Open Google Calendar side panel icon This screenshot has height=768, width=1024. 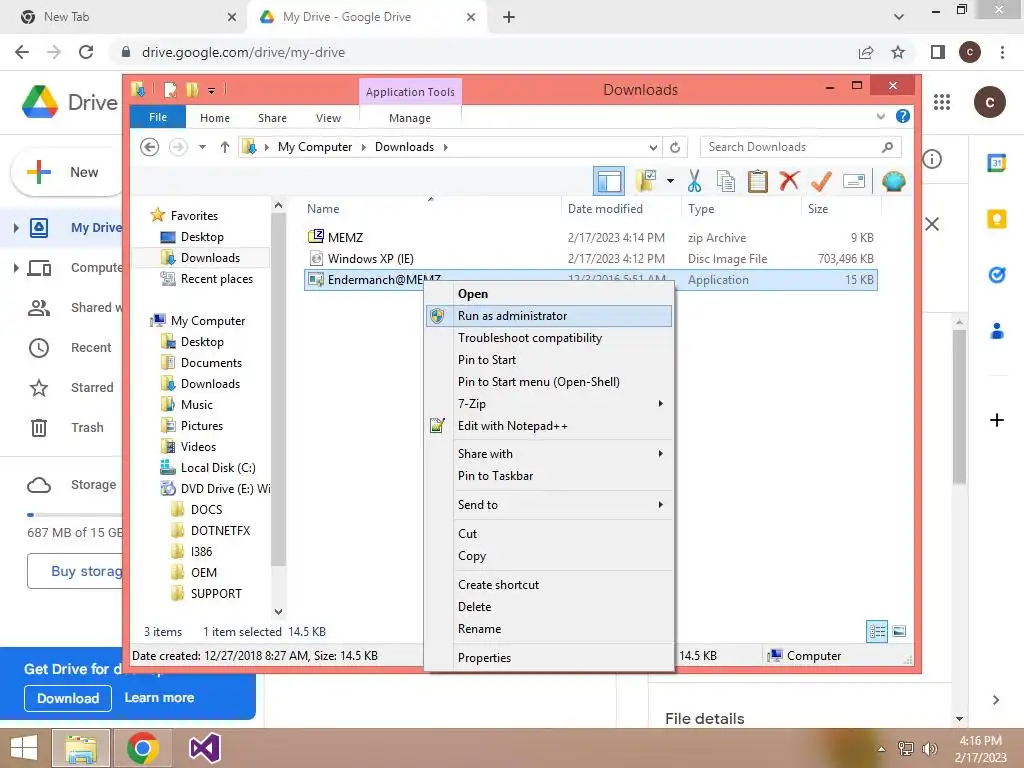click(x=997, y=163)
